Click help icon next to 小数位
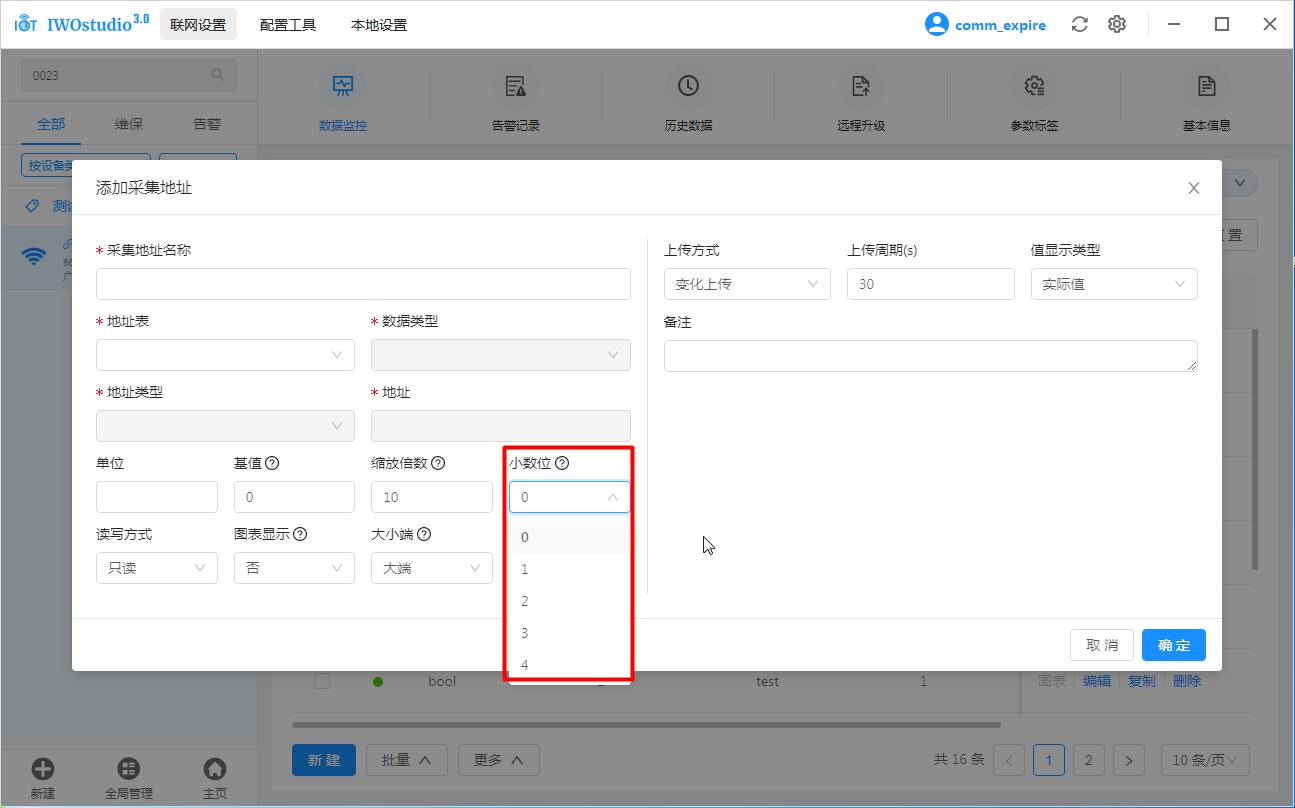Viewport: 1295px width, 808px height. pyautogui.click(x=562, y=463)
